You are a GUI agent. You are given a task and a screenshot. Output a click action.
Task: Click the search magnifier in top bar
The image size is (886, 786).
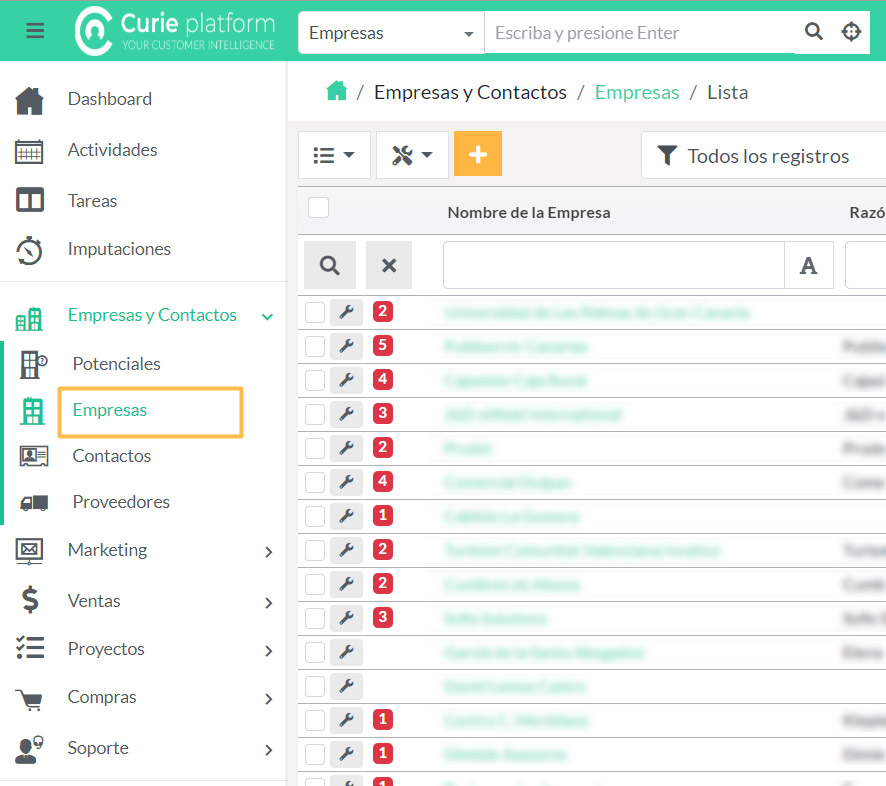coord(814,32)
